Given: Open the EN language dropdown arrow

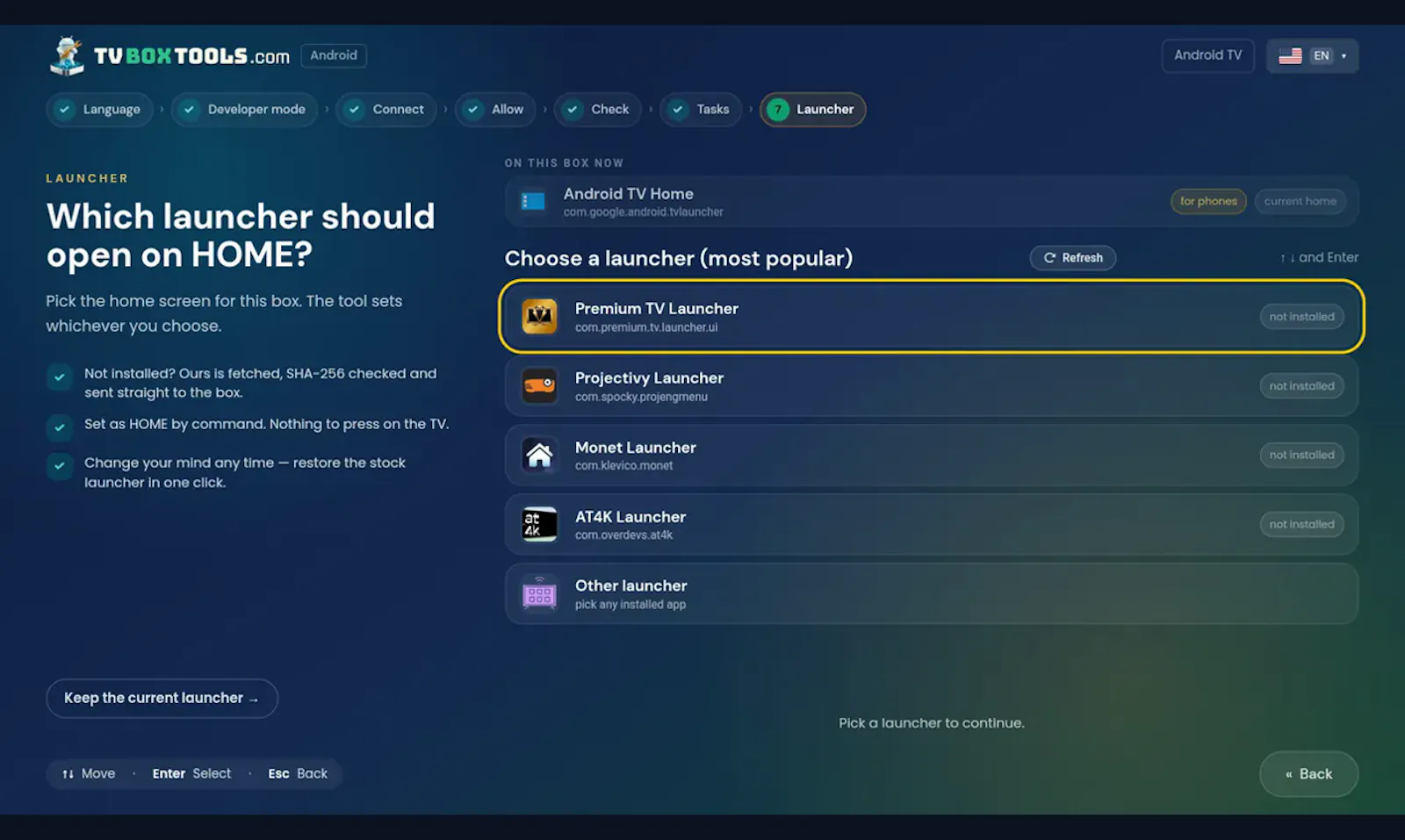Looking at the screenshot, I should click(x=1344, y=56).
